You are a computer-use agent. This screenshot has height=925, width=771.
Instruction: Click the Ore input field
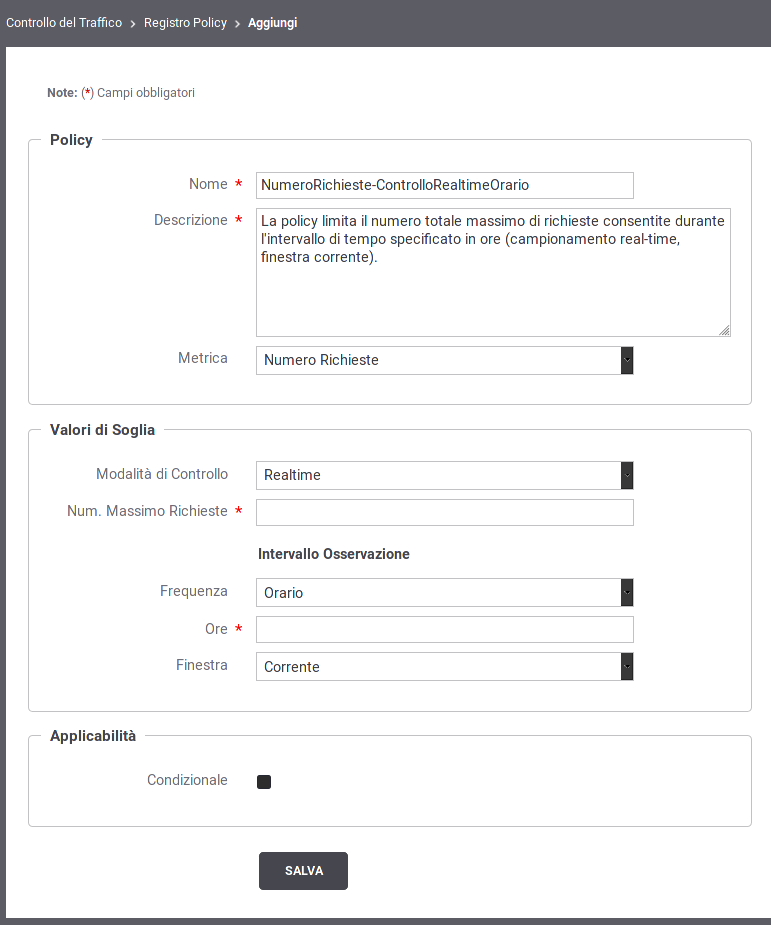pyautogui.click(x=445, y=629)
